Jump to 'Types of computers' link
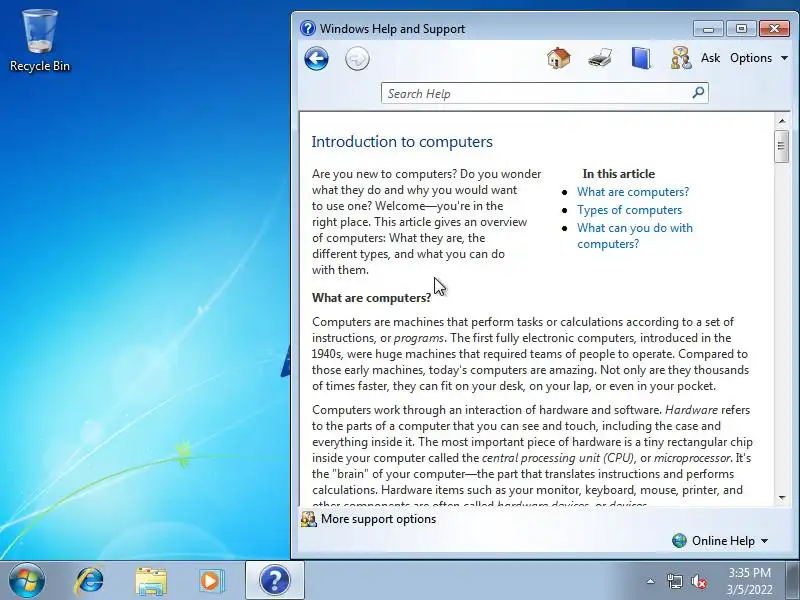The height and width of the screenshot is (600, 800). coord(629,210)
